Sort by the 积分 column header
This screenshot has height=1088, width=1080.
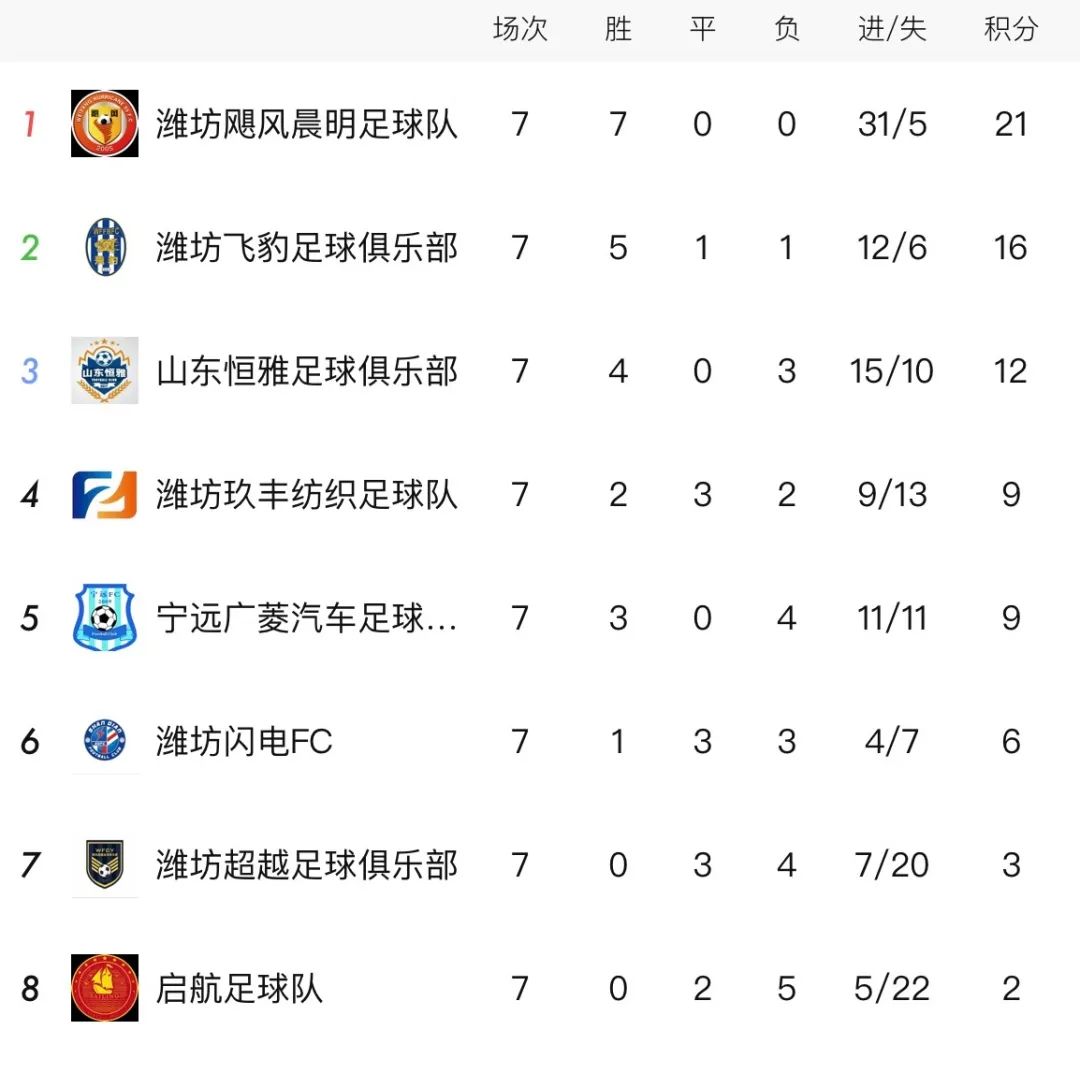(1010, 29)
